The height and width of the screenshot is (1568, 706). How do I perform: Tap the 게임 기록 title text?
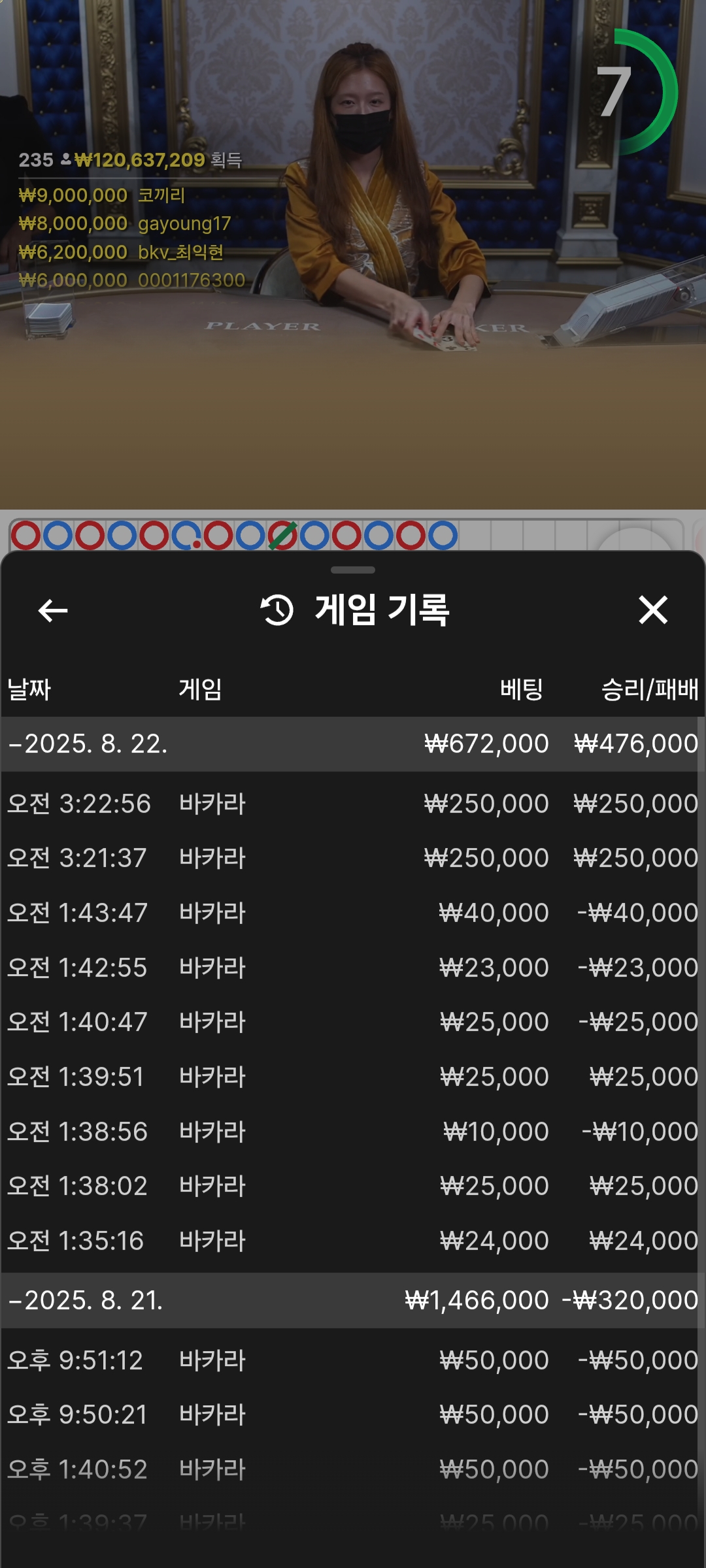[x=382, y=610]
